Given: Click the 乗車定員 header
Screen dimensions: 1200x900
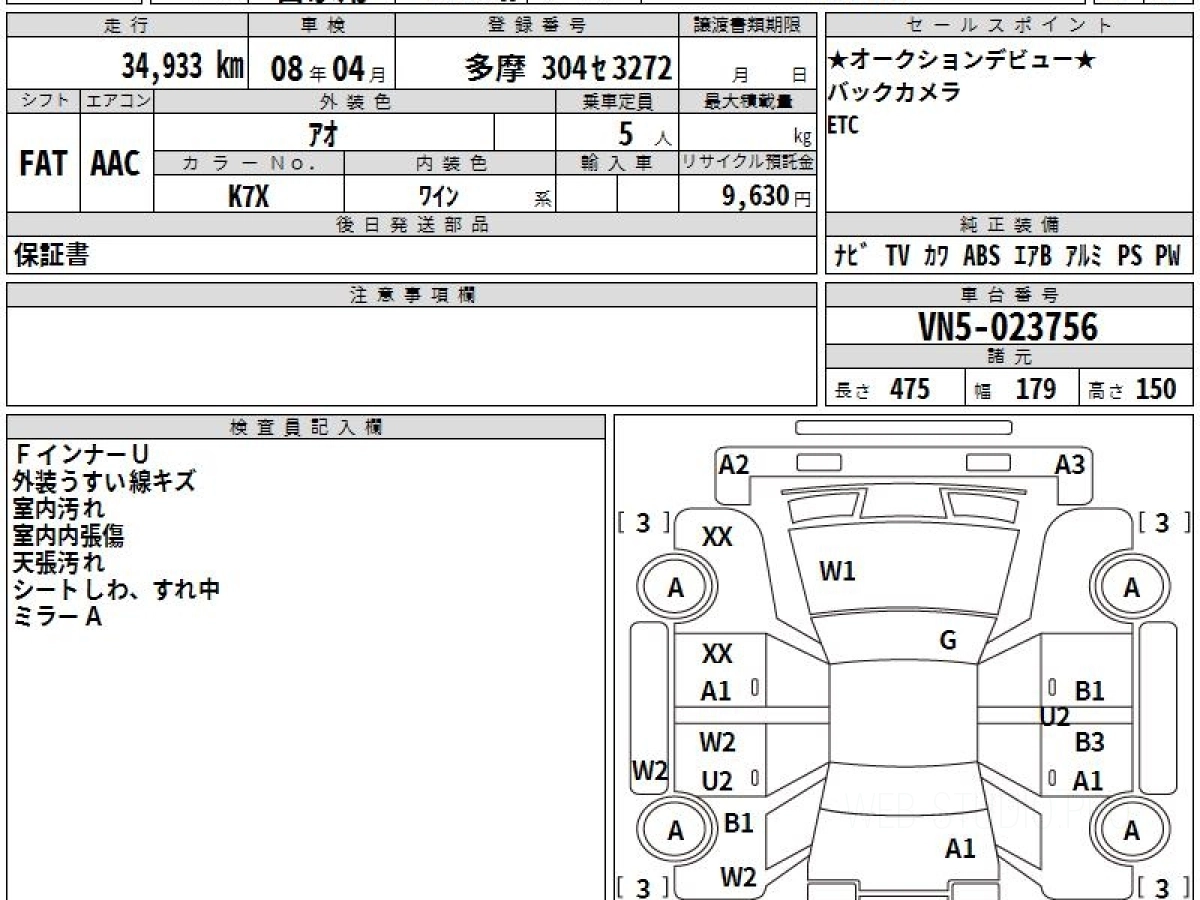Looking at the screenshot, I should pos(617,101).
